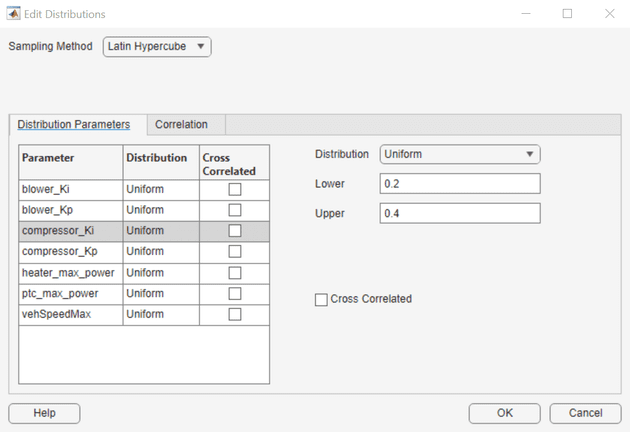Image resolution: width=630 pixels, height=432 pixels.
Task: Tick Cross Correlated checkbox for ptc_max_power
Action: point(235,294)
